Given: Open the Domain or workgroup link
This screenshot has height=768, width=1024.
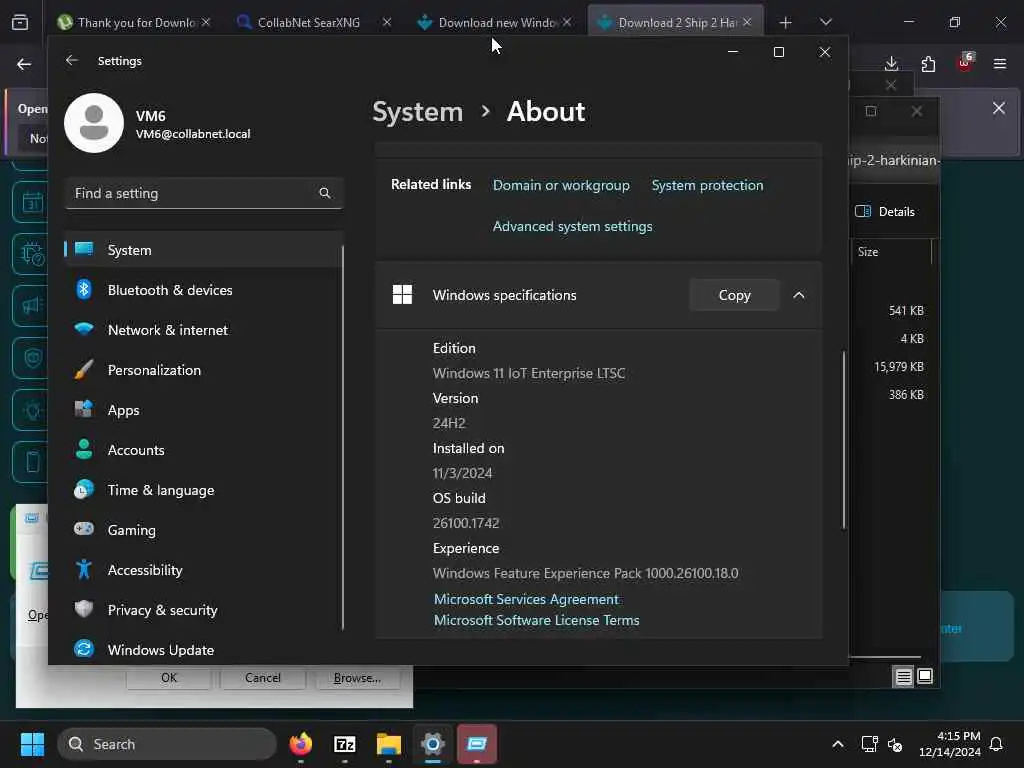Looking at the screenshot, I should [x=561, y=185].
